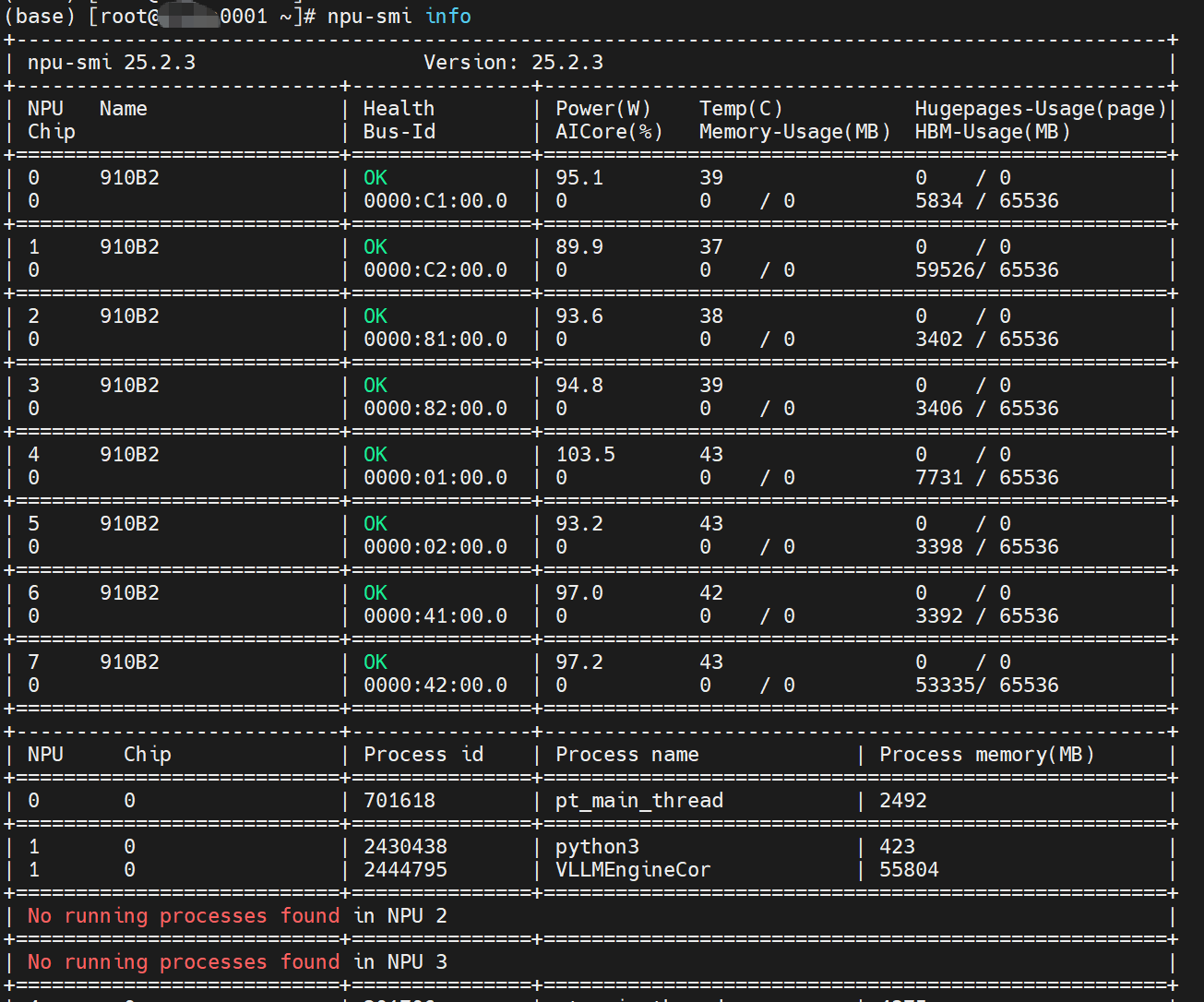Click HBM usage value 59526
The height and width of the screenshot is (1002, 1204).
tap(945, 270)
